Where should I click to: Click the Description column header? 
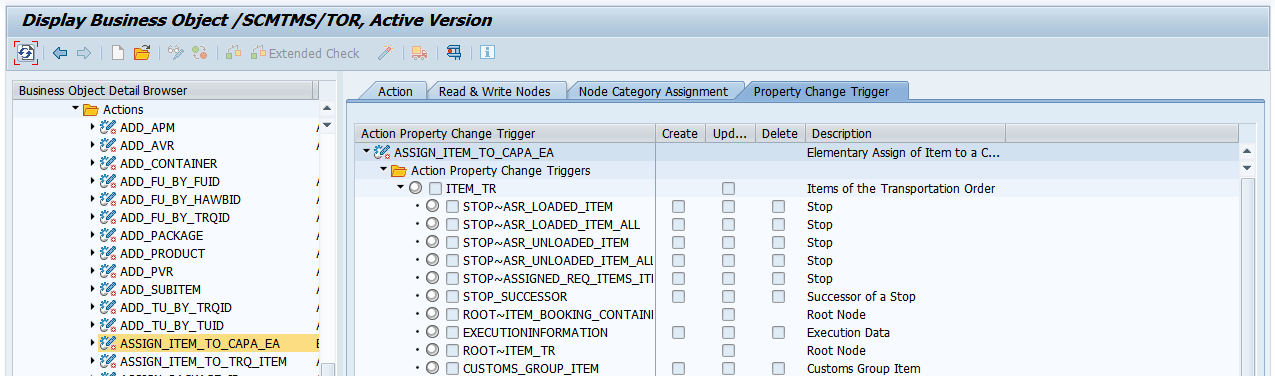coord(906,134)
